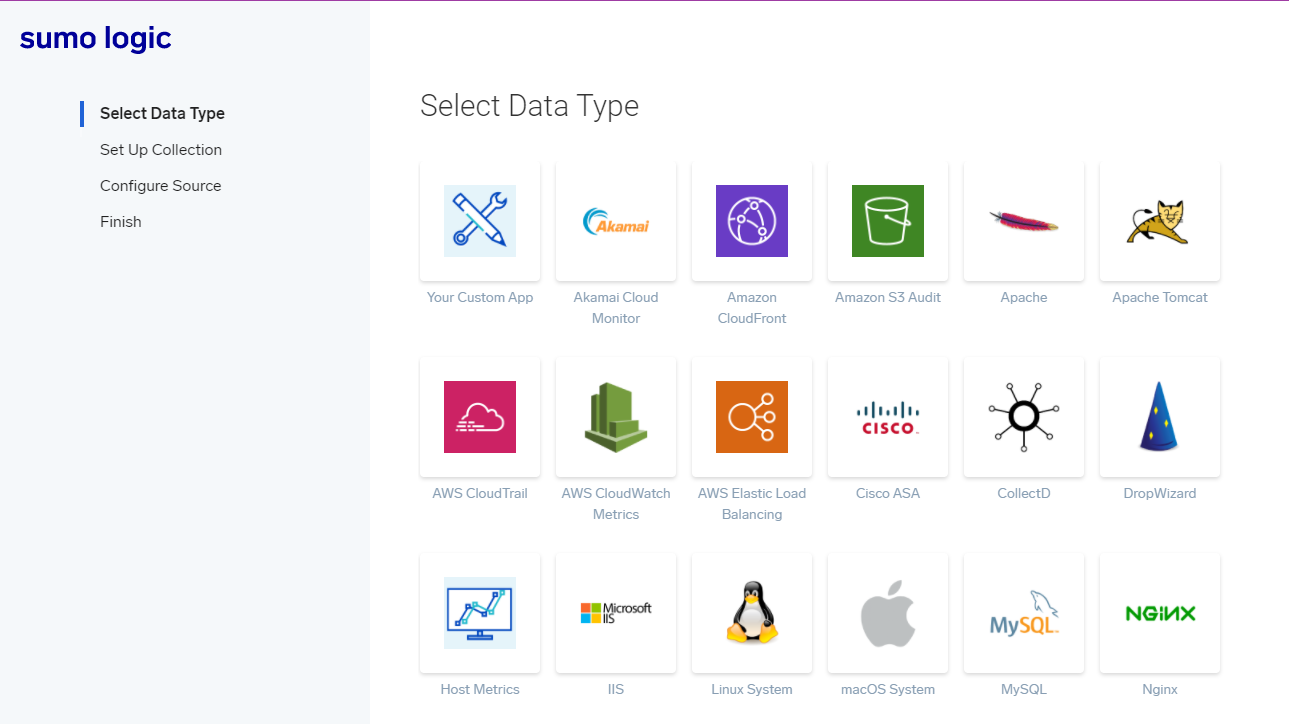Click the 'macOS System' label
Screen dimensions: 1289x724
[x=888, y=689]
